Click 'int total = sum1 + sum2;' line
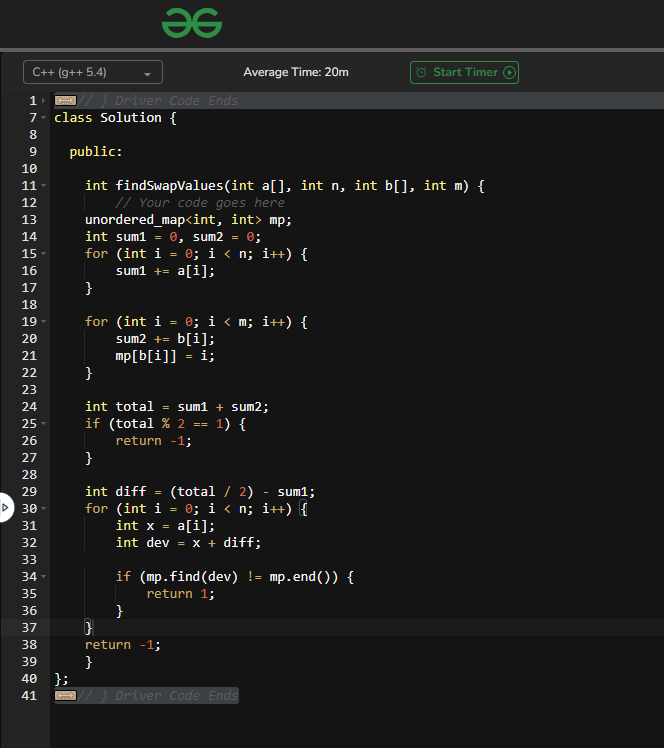The width and height of the screenshot is (664, 748). tap(177, 407)
